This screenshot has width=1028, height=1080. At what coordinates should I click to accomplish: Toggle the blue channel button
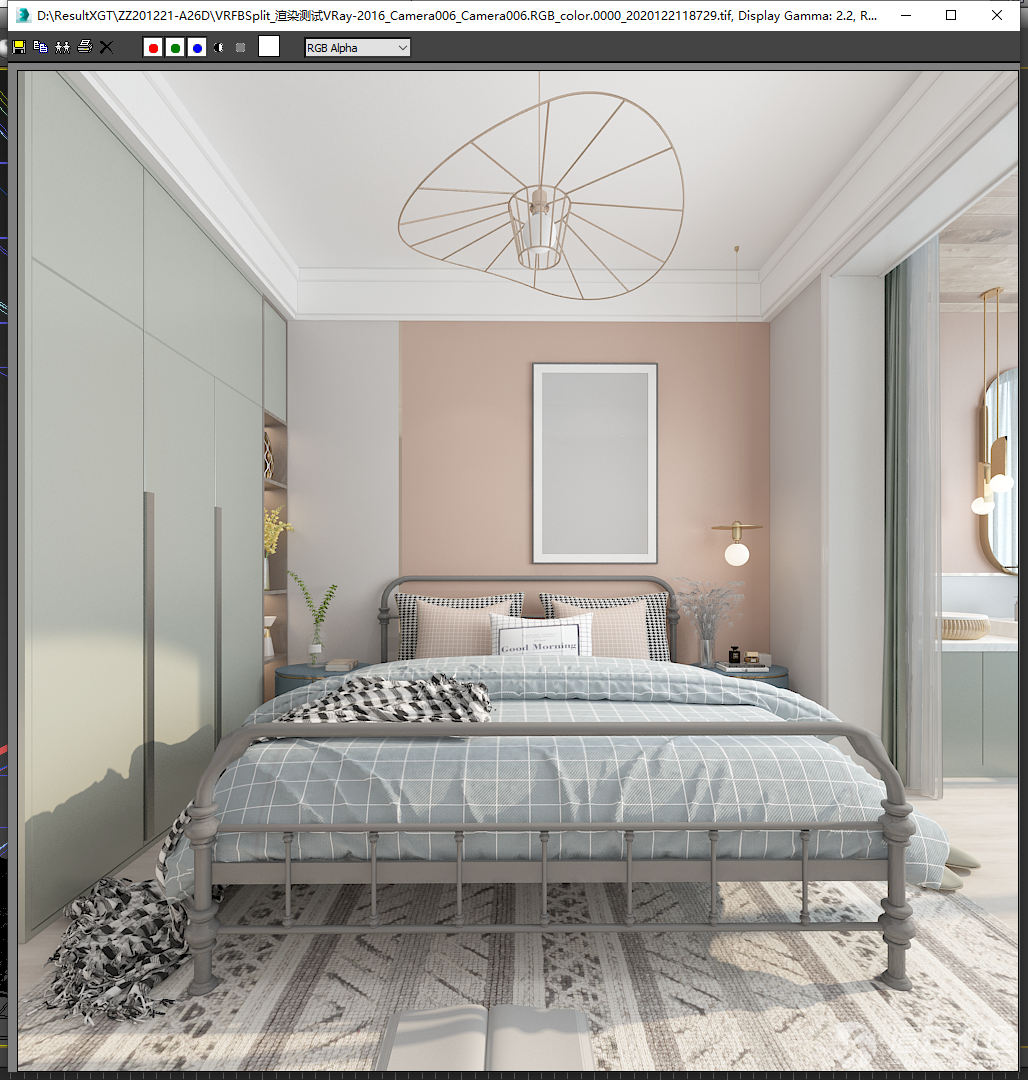[197, 47]
